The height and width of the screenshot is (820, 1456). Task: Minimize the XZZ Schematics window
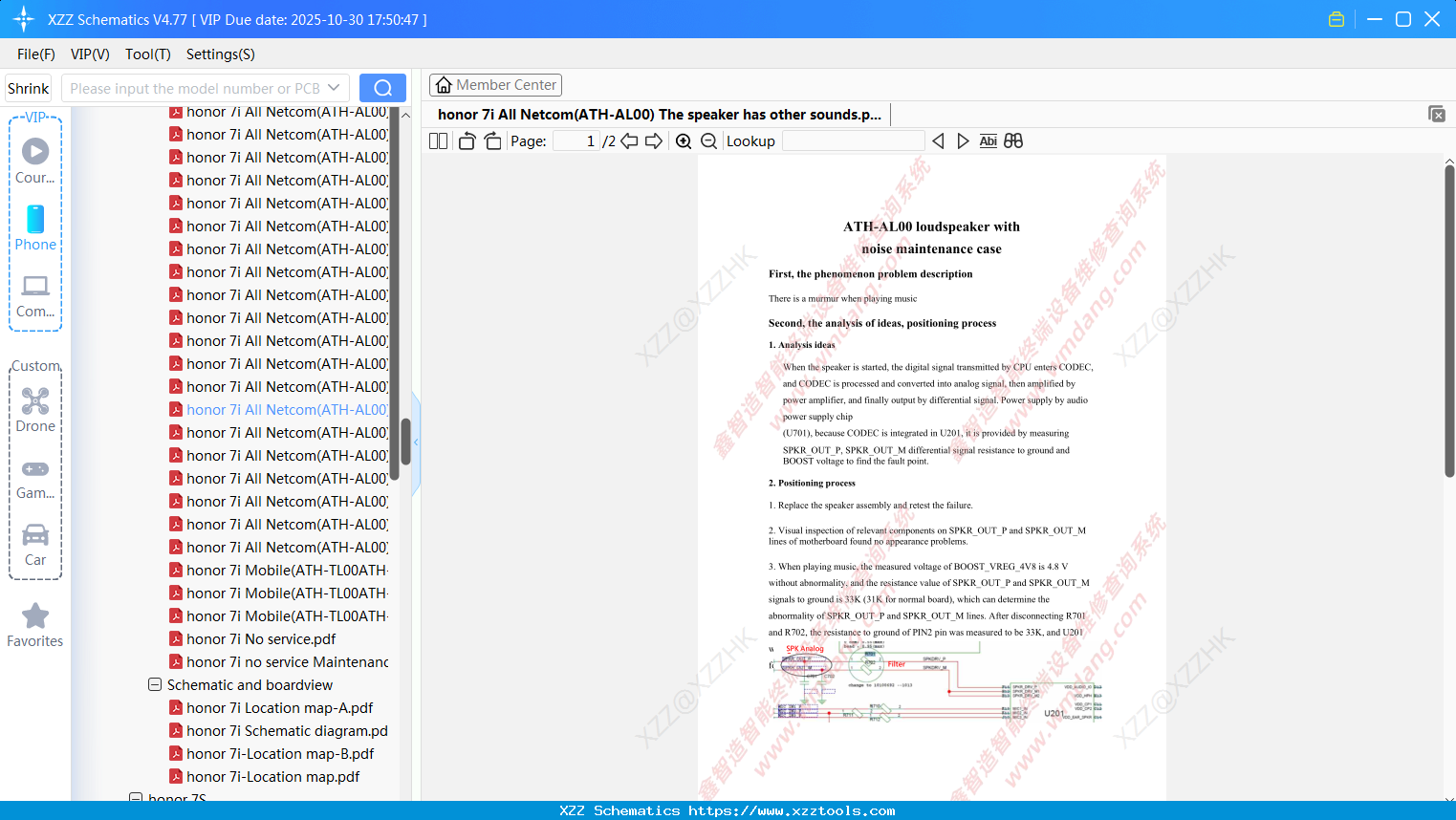click(1375, 19)
